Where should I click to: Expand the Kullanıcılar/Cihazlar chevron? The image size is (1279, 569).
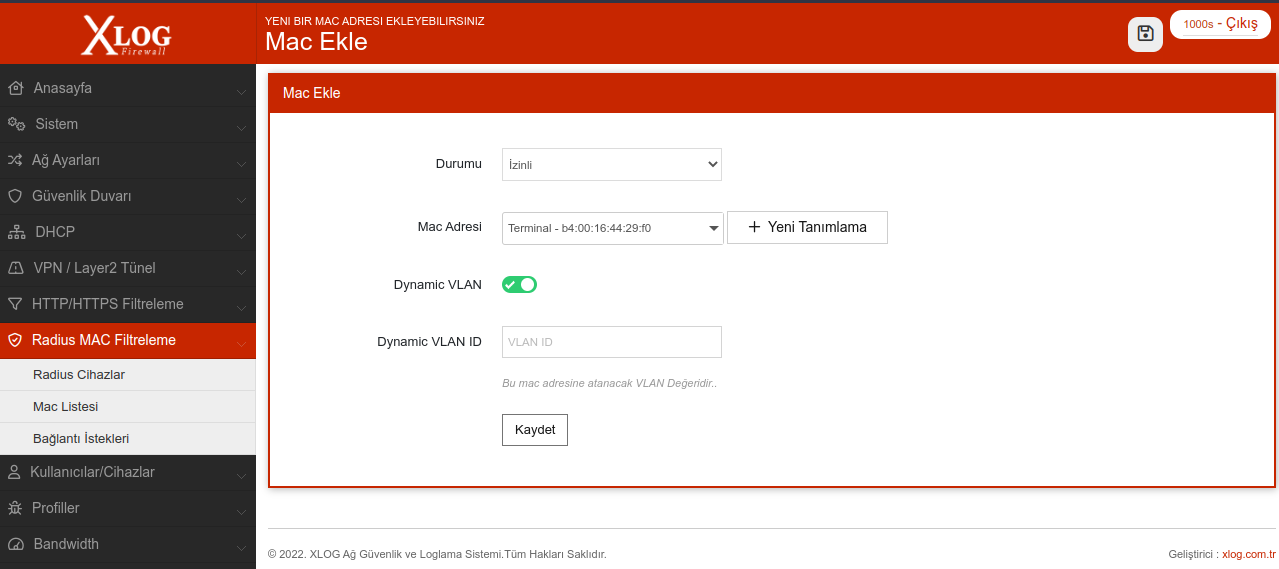(x=241, y=475)
